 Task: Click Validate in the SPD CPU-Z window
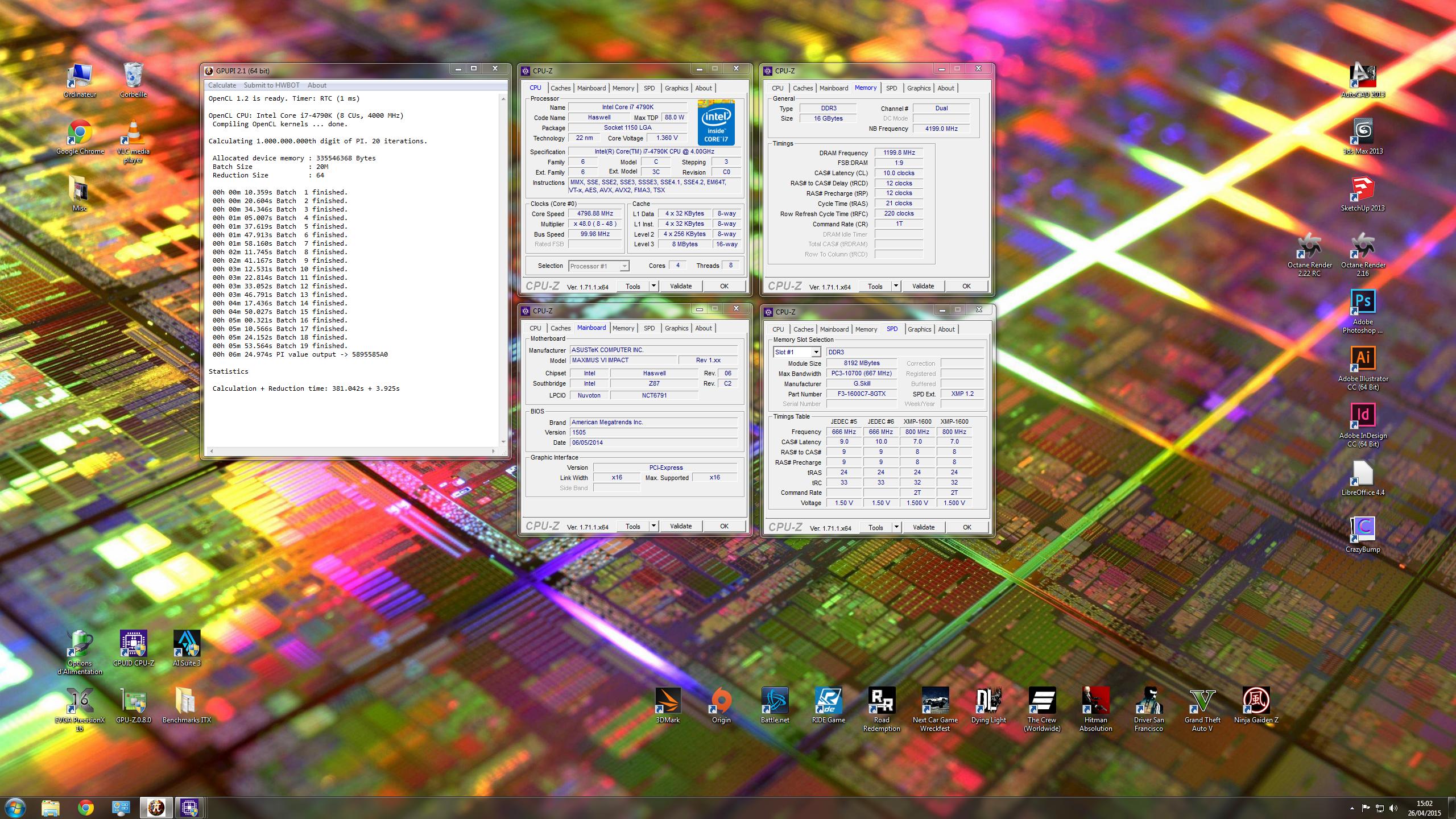924,527
